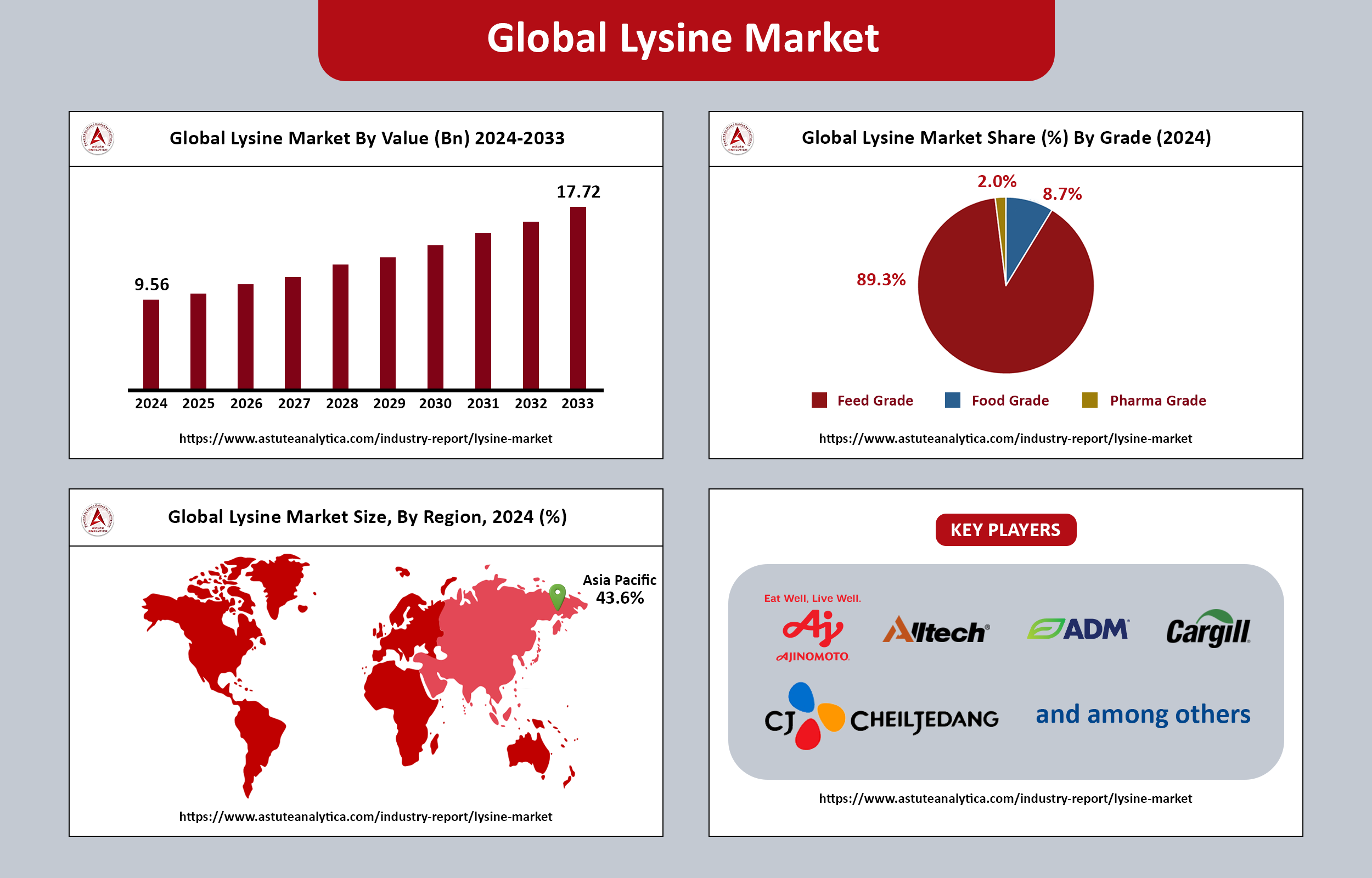The height and width of the screenshot is (878, 1372).
Task: Click the 2030 bar in the value chart
Action: click(436, 317)
